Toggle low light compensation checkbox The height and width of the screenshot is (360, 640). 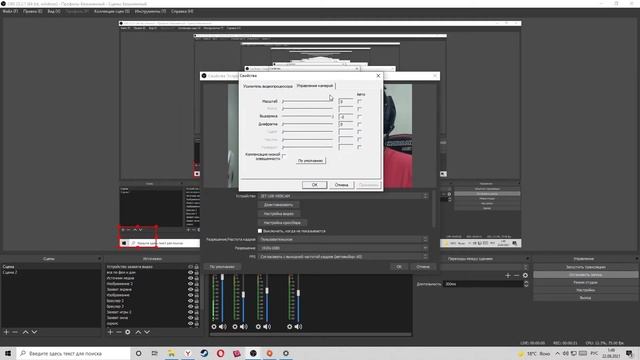click(x=284, y=156)
